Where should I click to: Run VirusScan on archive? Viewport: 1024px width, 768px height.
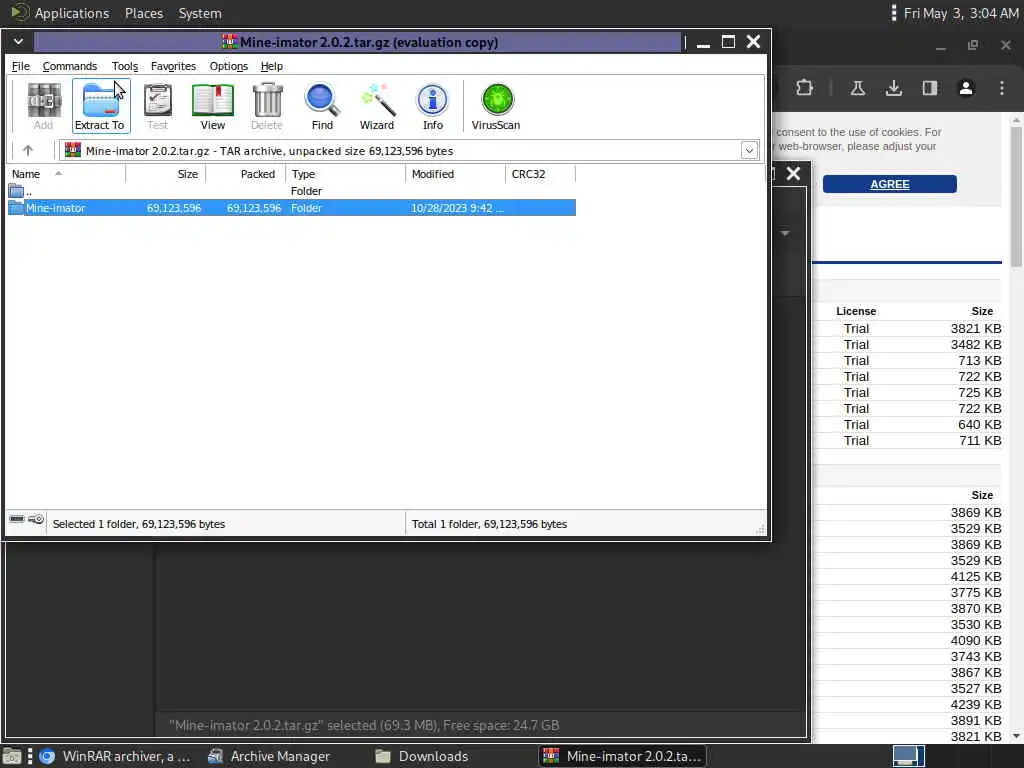[x=496, y=106]
